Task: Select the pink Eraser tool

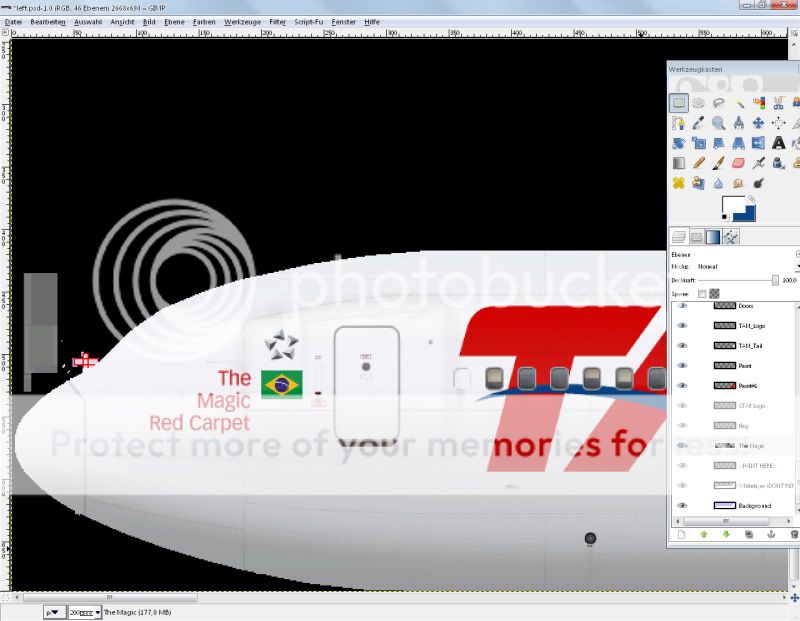Action: click(x=738, y=163)
